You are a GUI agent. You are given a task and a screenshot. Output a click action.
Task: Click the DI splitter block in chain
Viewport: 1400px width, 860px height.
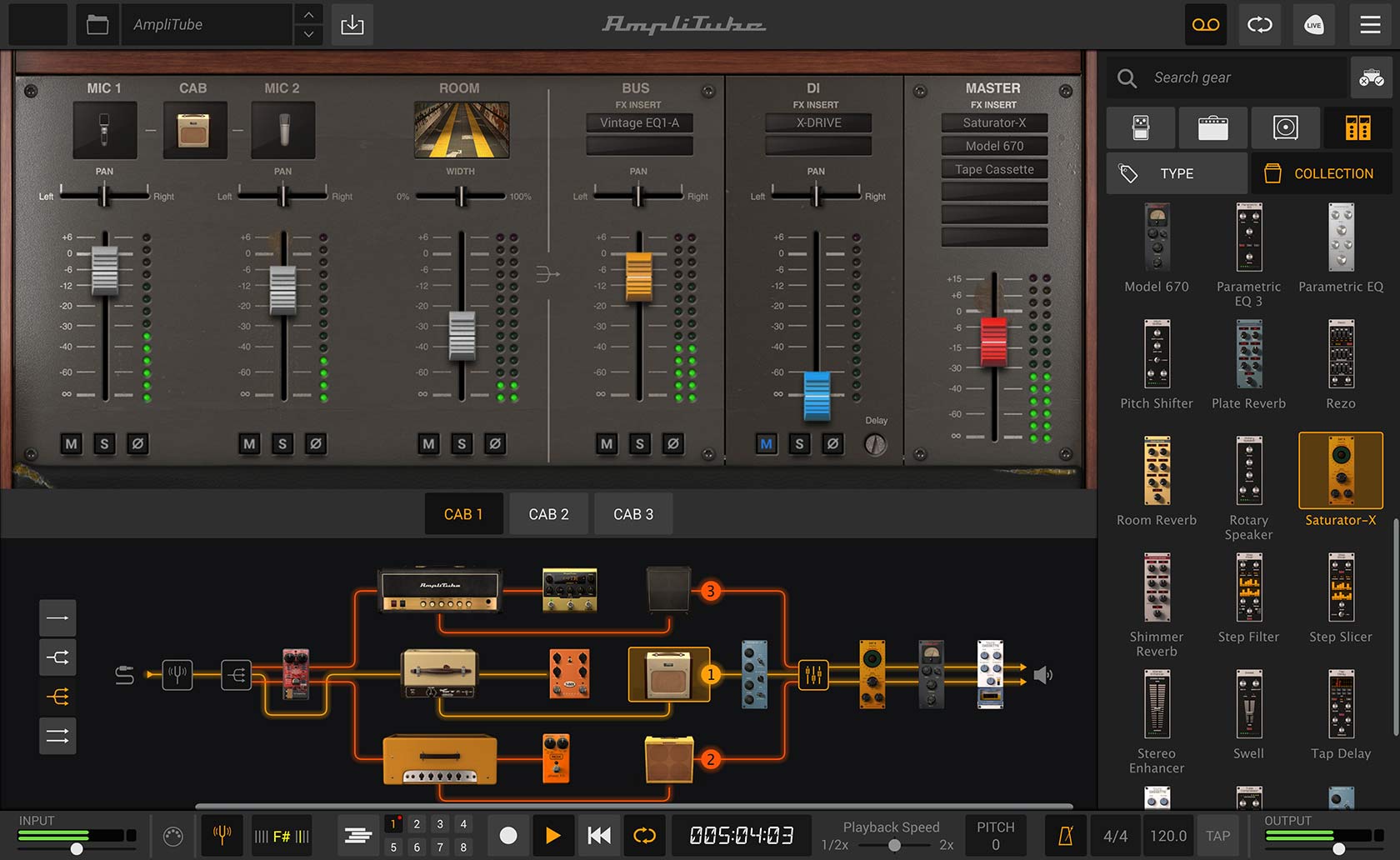pos(237,674)
